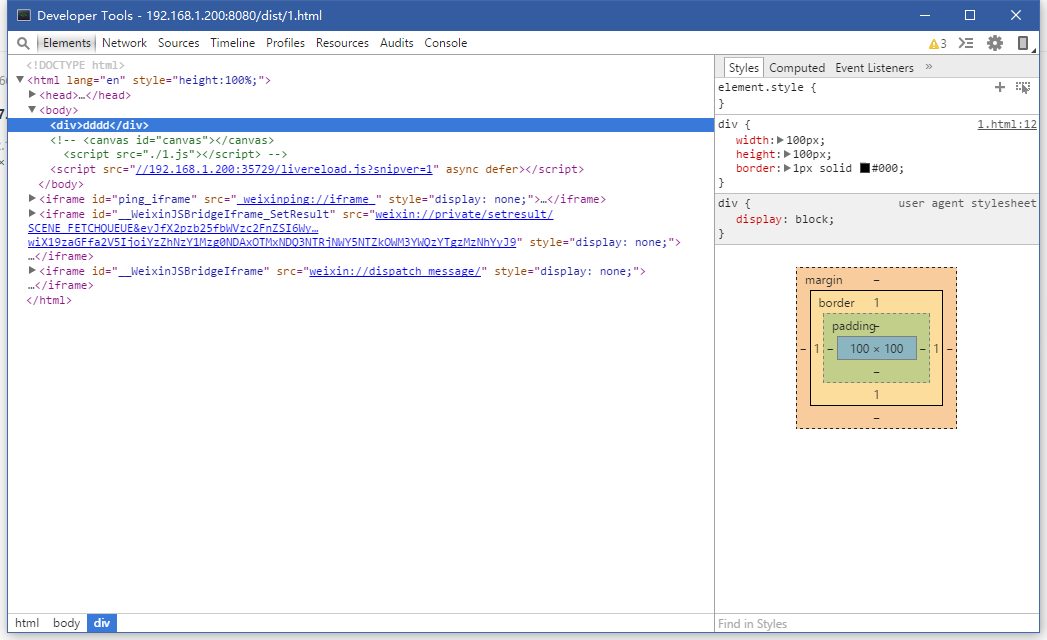Screen dimensions: 1047x640
Task: Click the black #000 color swatch
Action: pyautogui.click(x=865, y=168)
